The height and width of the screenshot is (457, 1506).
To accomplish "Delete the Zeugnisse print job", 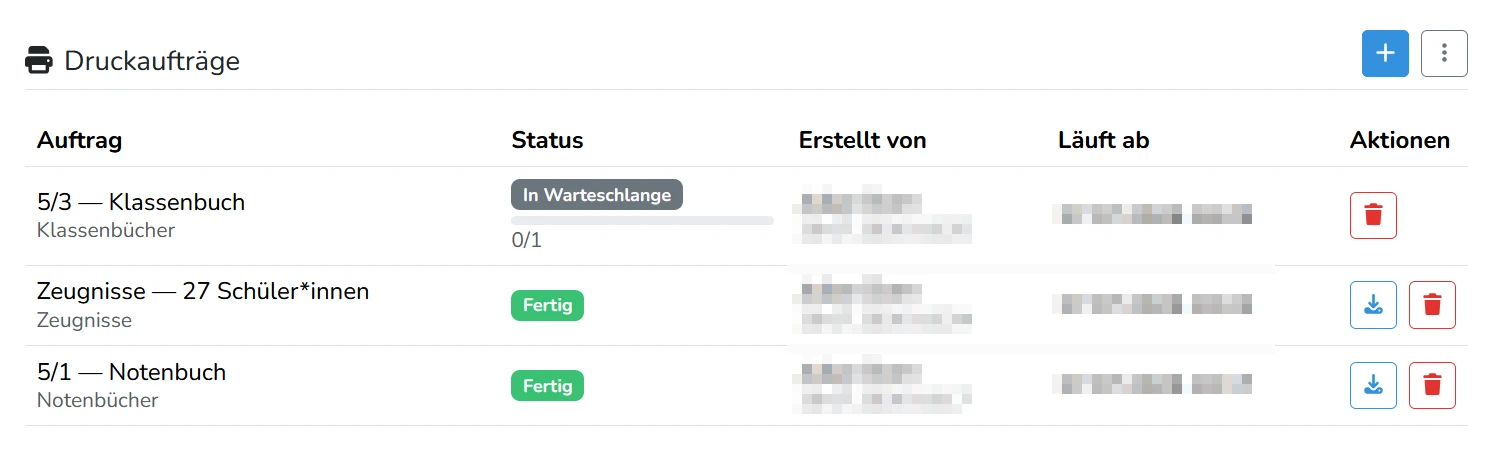I will pos(1432,305).
